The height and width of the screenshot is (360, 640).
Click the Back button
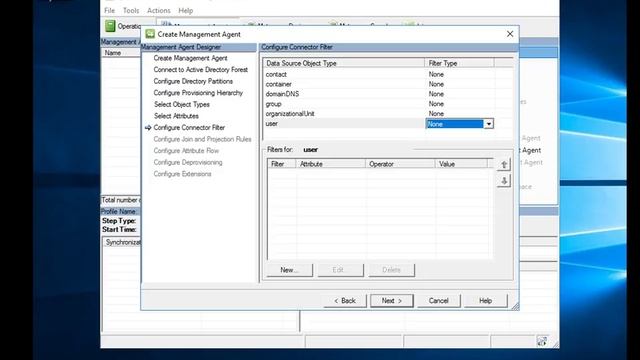[345, 301]
